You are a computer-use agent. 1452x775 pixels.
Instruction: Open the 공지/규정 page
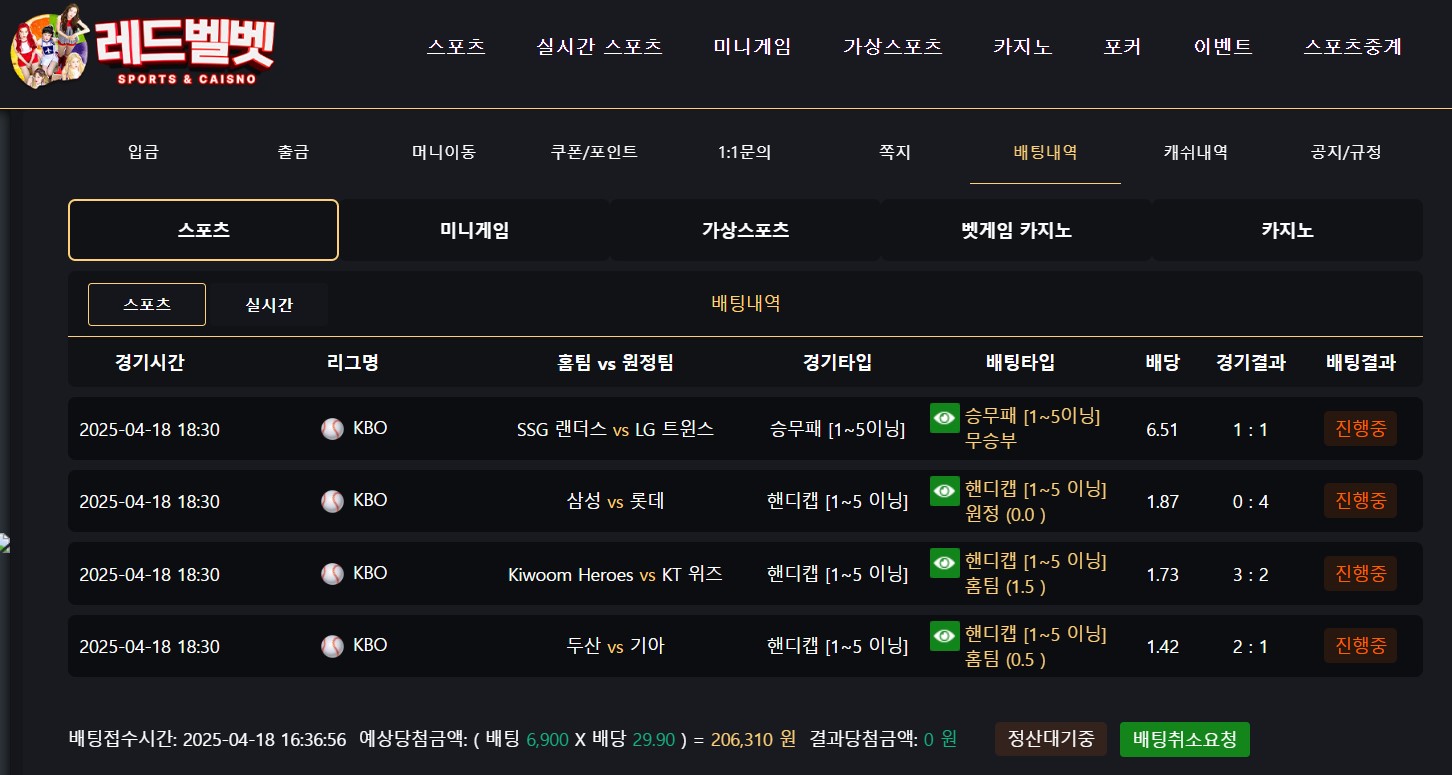click(x=1346, y=153)
